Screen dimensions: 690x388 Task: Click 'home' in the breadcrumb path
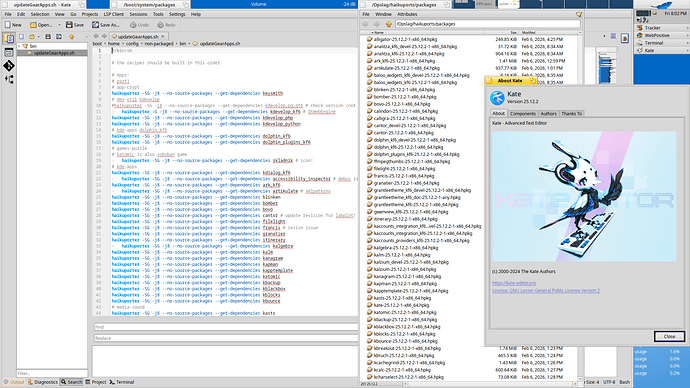coord(114,44)
